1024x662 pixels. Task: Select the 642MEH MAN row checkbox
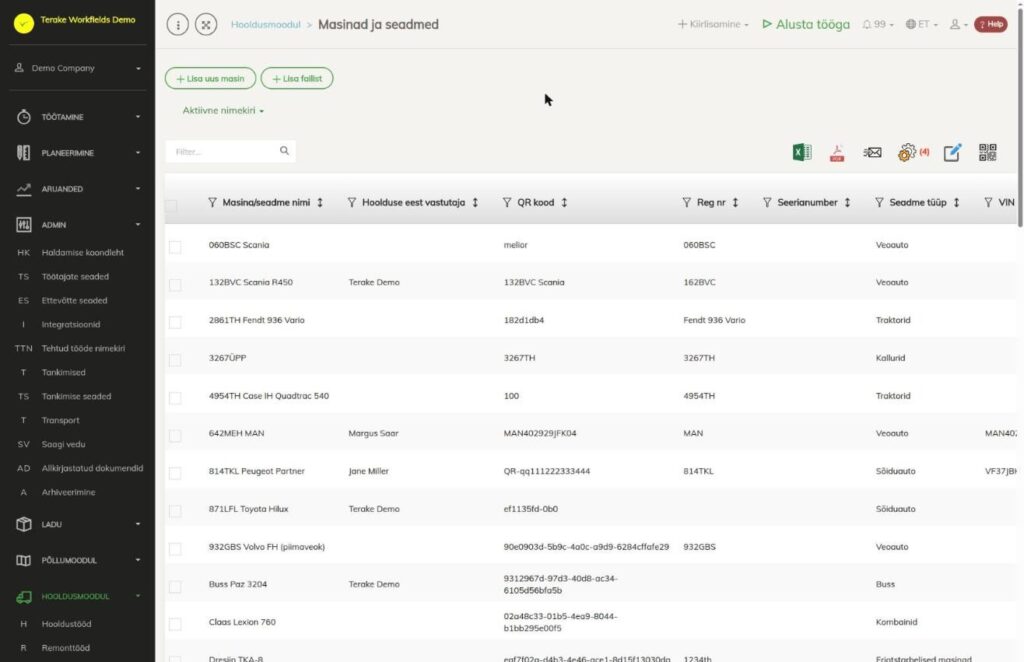tap(175, 435)
